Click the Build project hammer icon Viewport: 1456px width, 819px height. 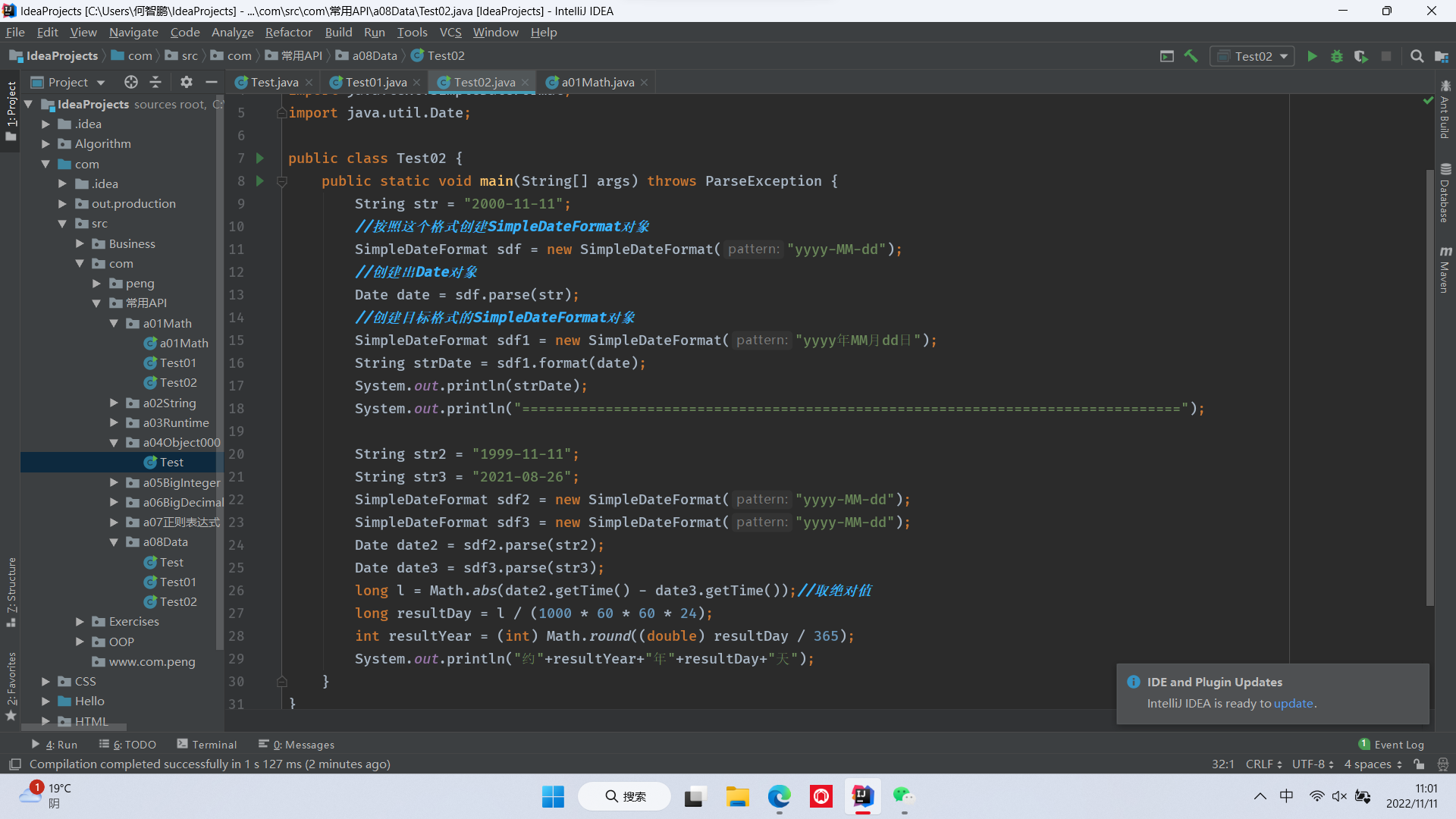point(1191,56)
